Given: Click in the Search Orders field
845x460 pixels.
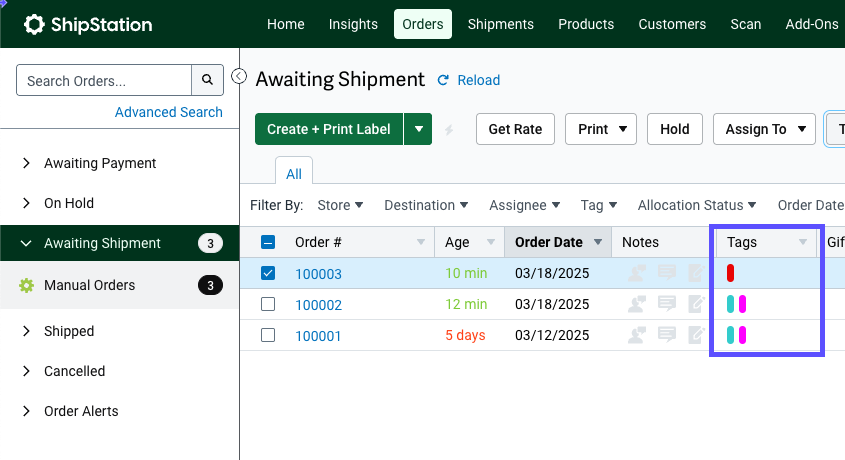Looking at the screenshot, I should click(104, 81).
